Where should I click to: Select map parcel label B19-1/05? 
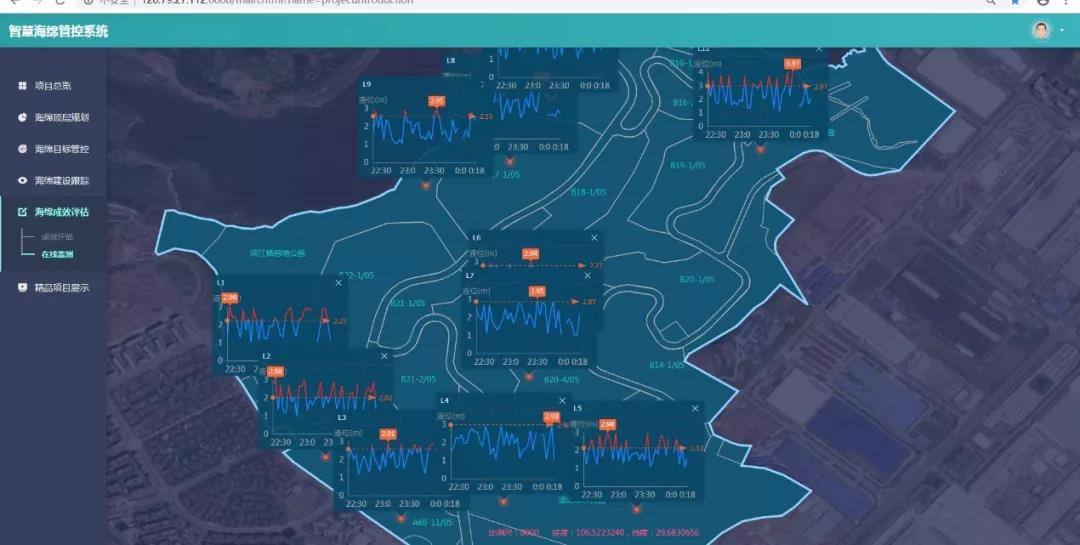[687, 165]
